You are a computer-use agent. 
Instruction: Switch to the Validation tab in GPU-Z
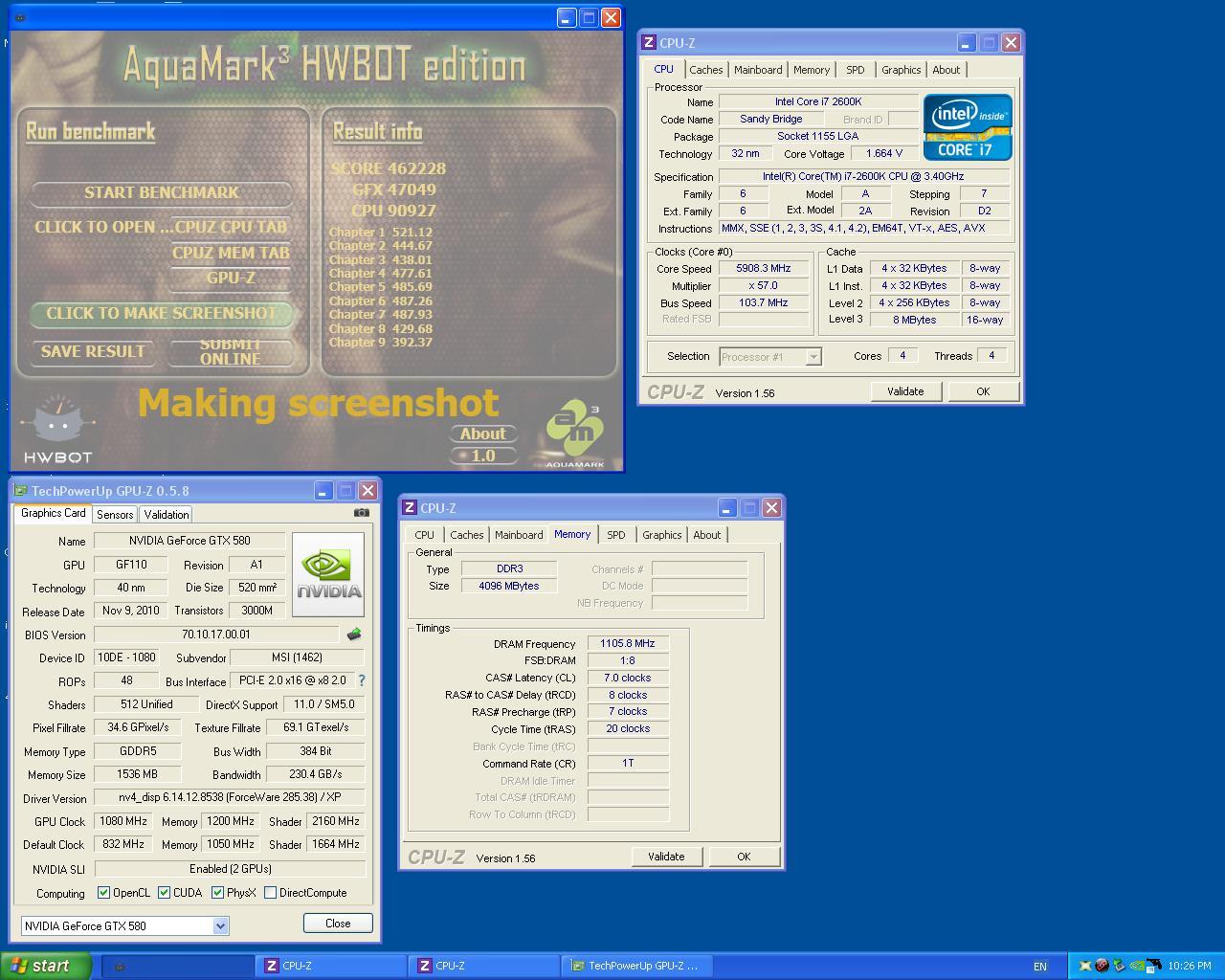coord(167,515)
